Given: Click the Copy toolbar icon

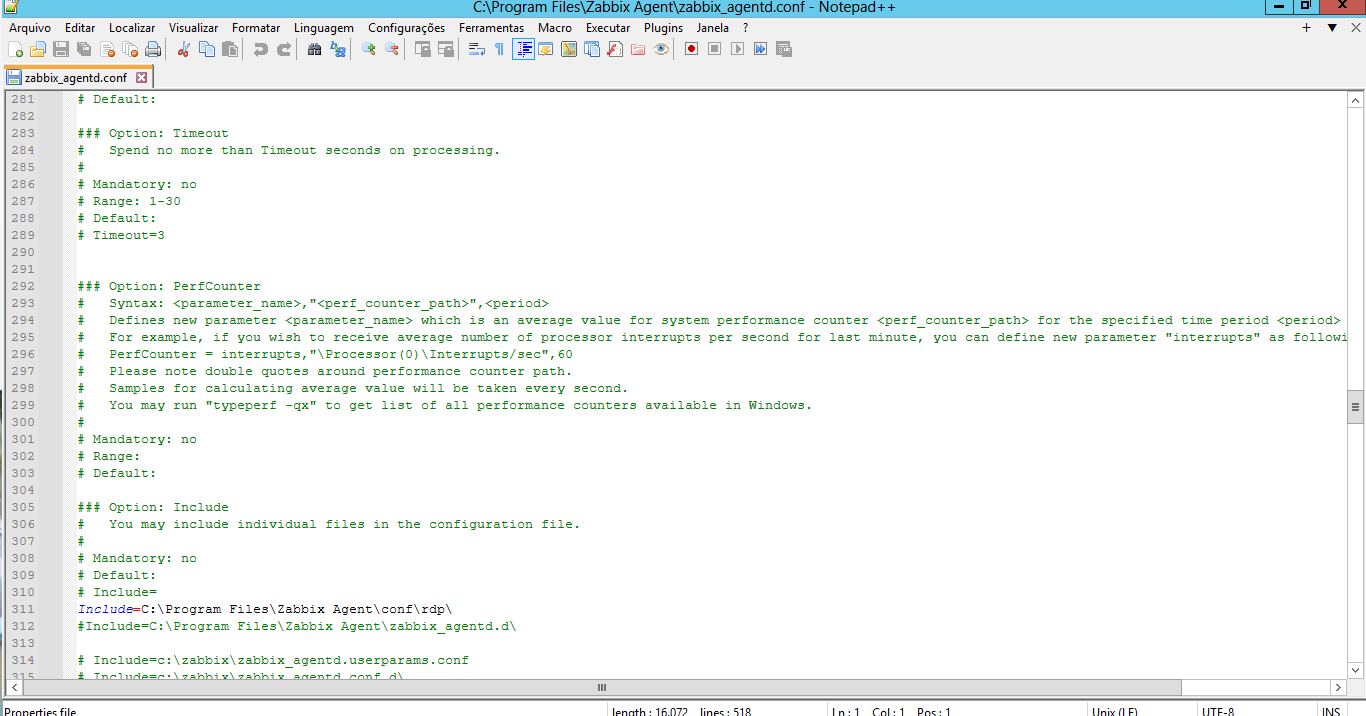Looking at the screenshot, I should [207, 49].
